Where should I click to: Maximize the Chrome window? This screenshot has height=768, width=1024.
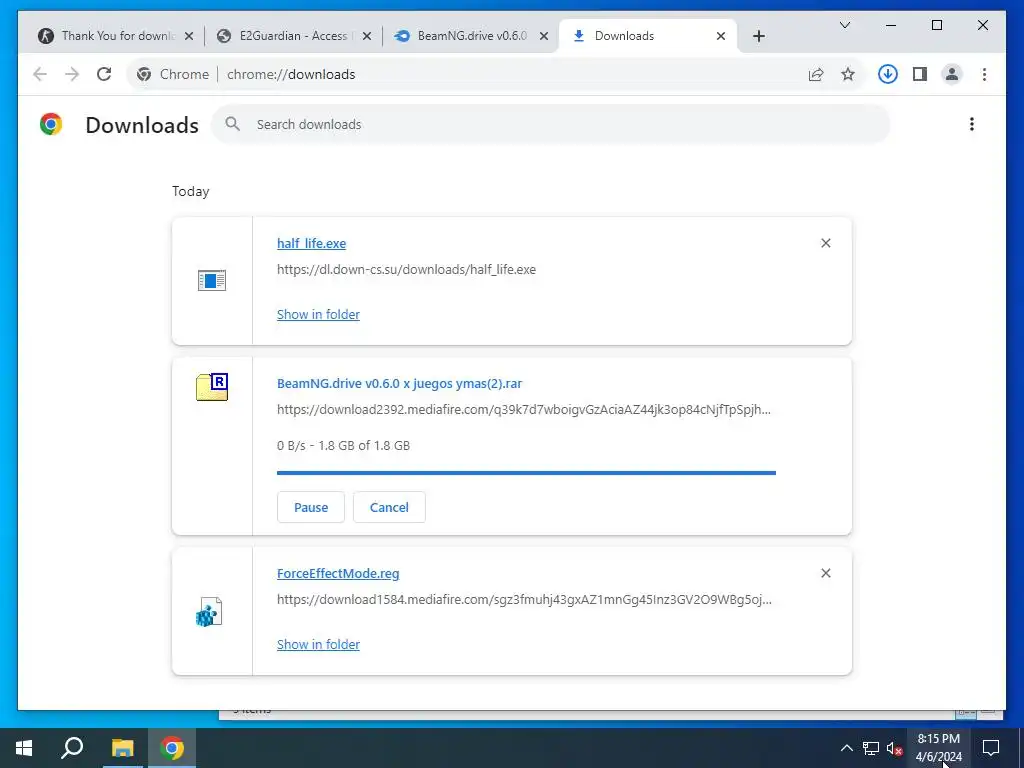click(936, 25)
